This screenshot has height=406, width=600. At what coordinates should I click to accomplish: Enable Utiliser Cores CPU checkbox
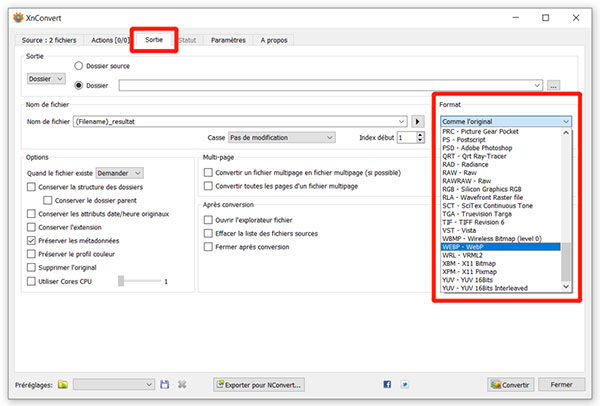[x=31, y=281]
